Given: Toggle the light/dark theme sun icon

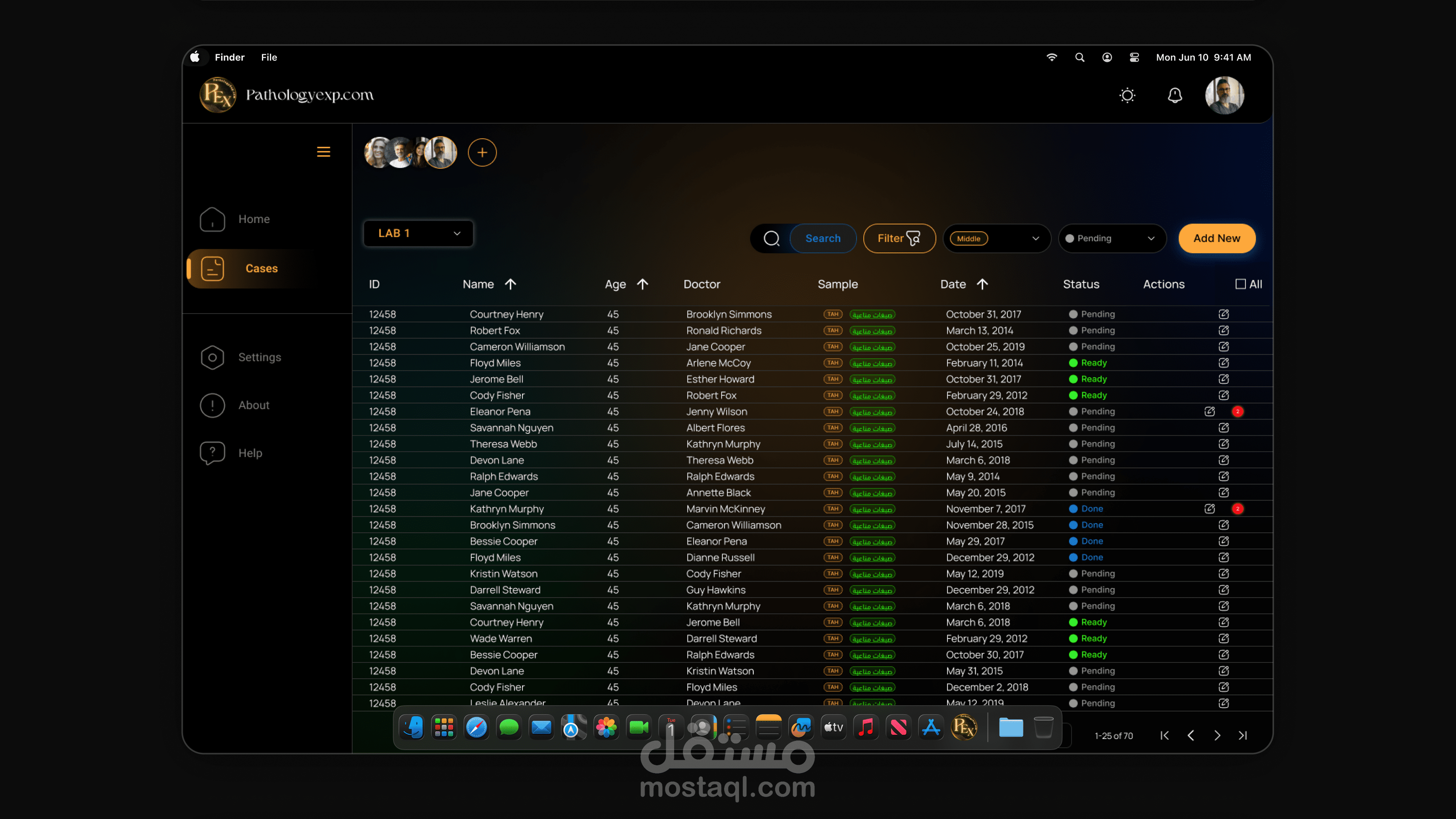Looking at the screenshot, I should click(1127, 95).
